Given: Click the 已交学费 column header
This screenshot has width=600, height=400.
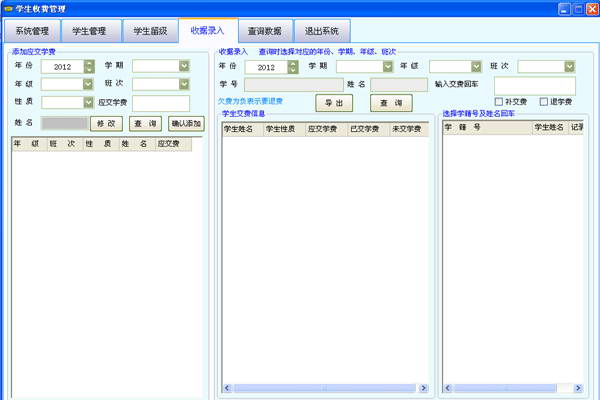Looking at the screenshot, I should pos(368,129).
